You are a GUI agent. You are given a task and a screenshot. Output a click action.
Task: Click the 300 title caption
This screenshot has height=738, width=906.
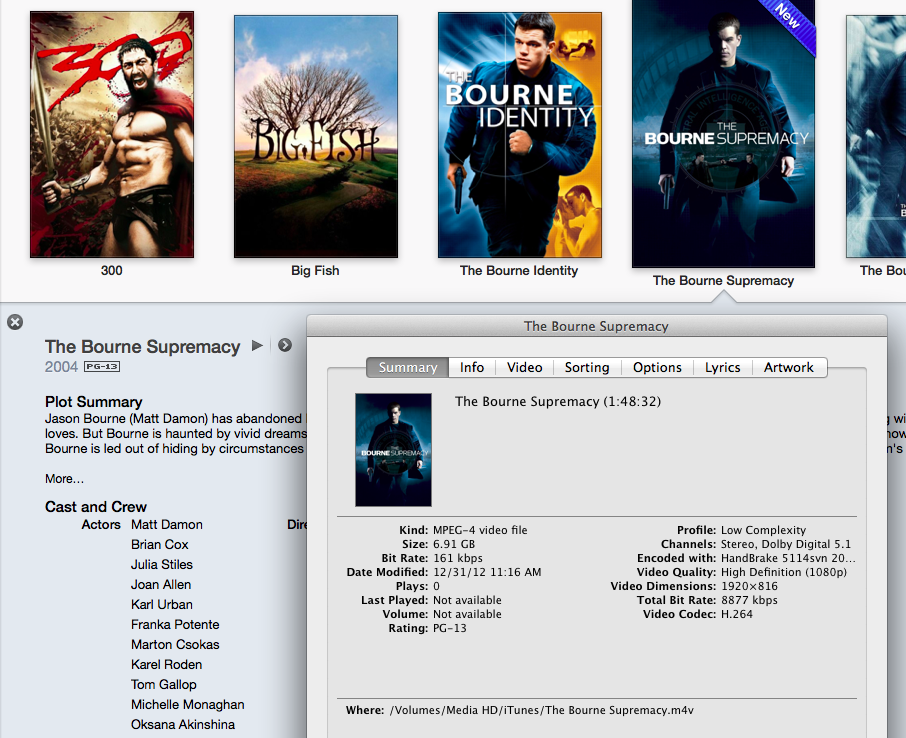(112, 270)
